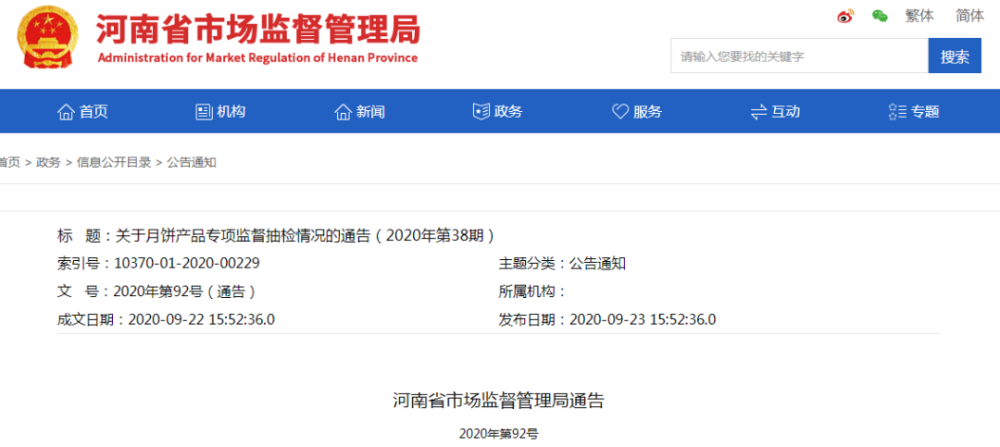Click the centered text 2020年第92号
The width and height of the screenshot is (1000, 447).
coord(499,434)
